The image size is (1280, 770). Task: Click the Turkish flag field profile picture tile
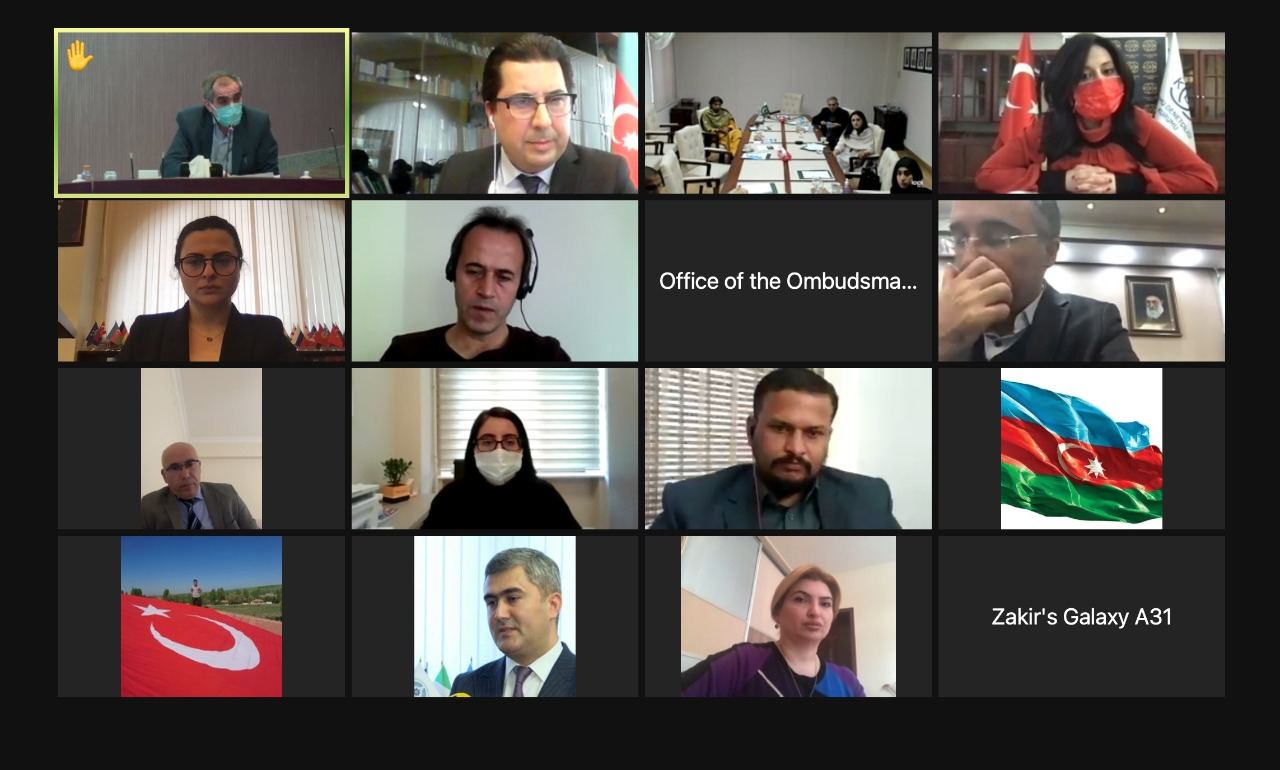pyautogui.click(x=201, y=616)
